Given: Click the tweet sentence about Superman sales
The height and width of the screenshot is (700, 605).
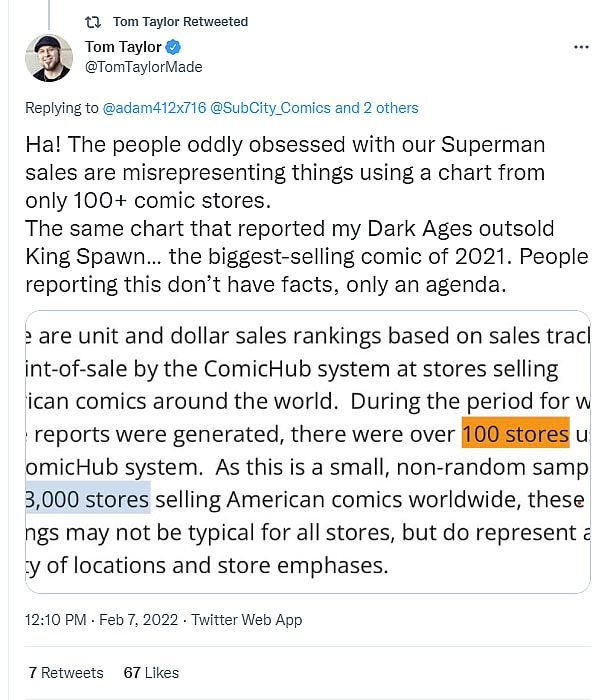Looking at the screenshot, I should point(285,158).
